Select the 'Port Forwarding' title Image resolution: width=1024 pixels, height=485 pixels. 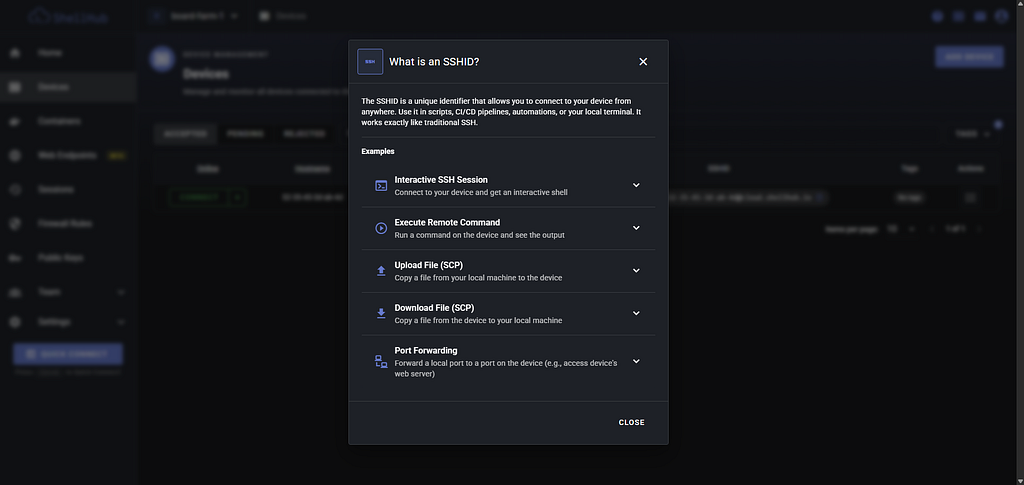click(x=426, y=351)
